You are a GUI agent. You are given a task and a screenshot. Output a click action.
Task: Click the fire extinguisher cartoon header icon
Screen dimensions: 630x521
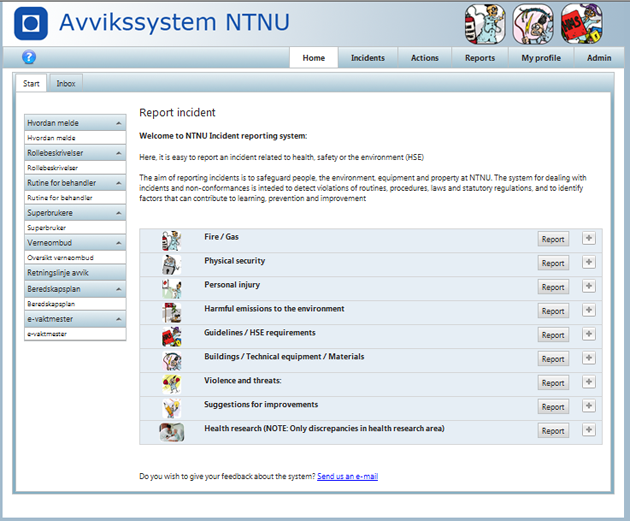485,24
